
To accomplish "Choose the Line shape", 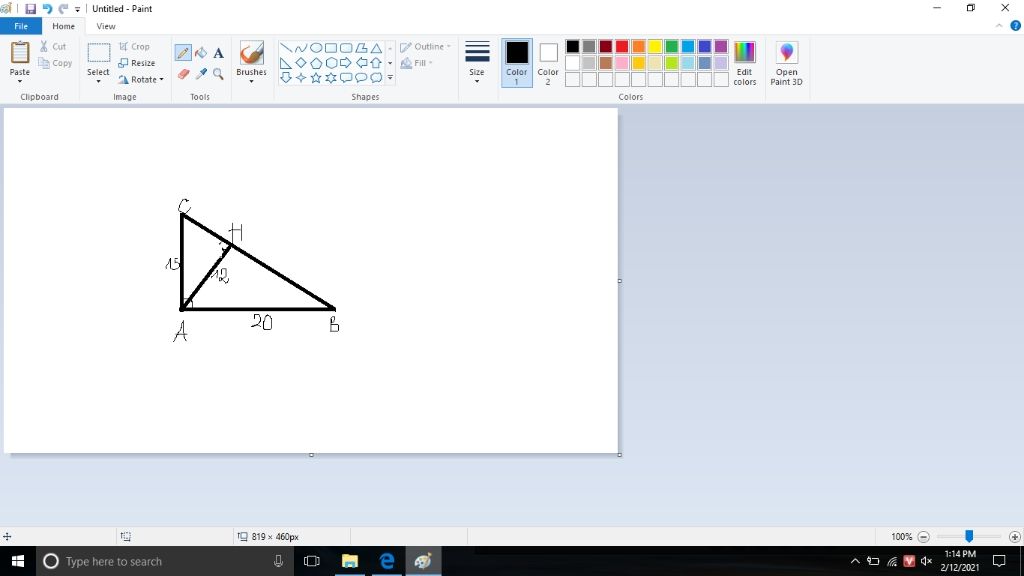I will tap(285, 48).
